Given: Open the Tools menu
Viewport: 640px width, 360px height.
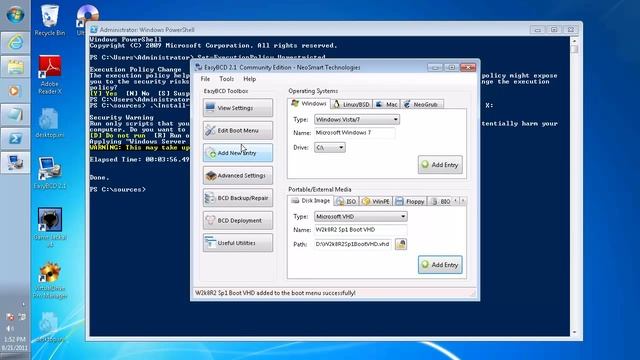Looking at the screenshot, I should click(x=227, y=79).
